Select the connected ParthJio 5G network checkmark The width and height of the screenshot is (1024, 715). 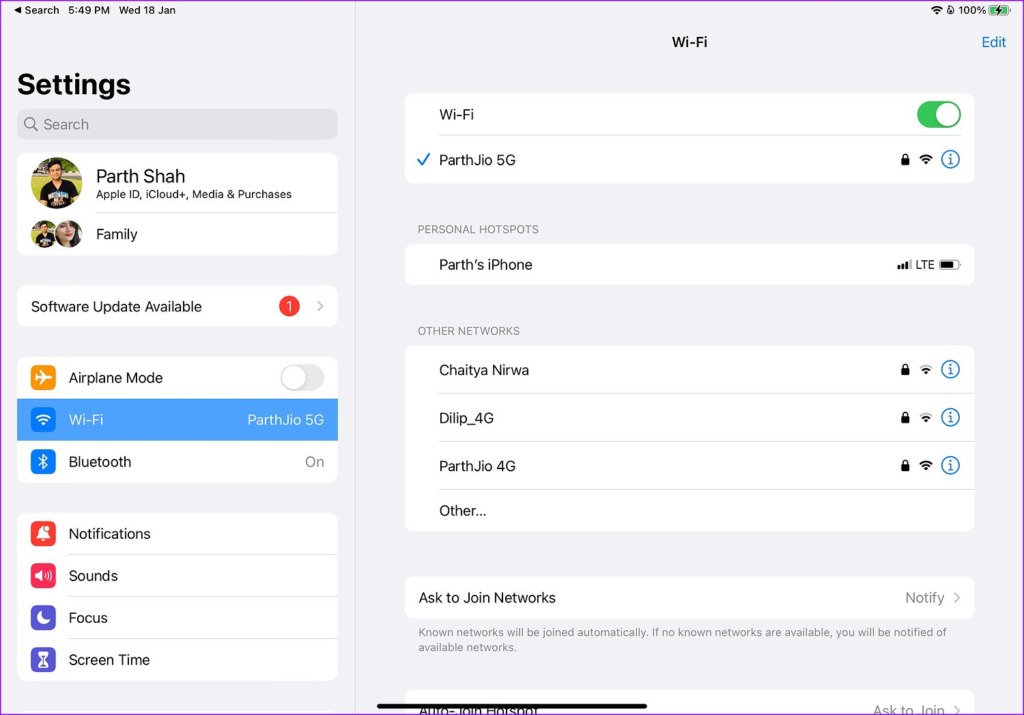coord(423,159)
